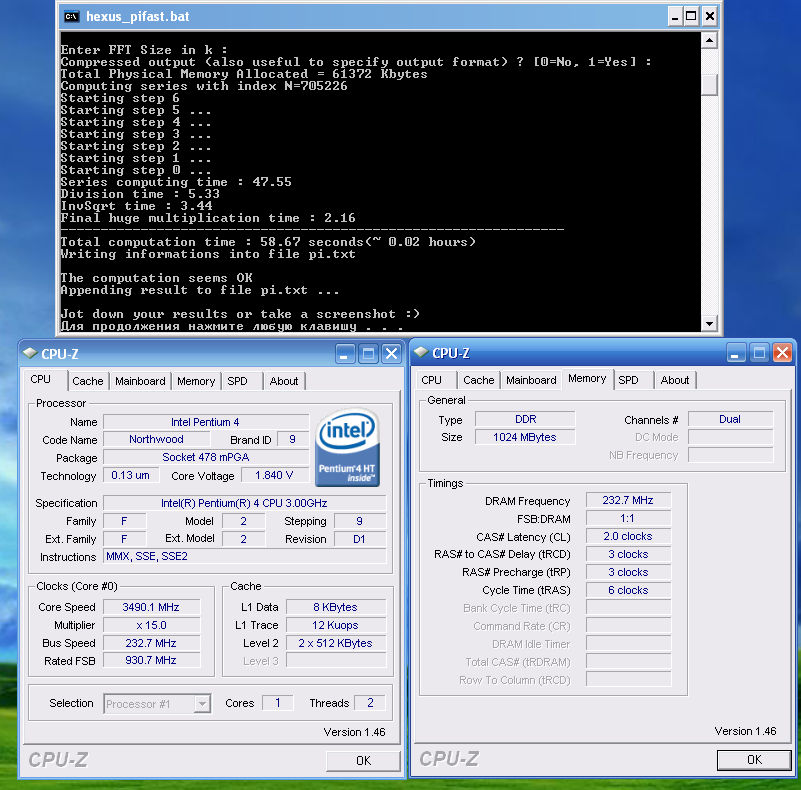Click the '1:1' FSB:DRAM value

tap(628, 519)
